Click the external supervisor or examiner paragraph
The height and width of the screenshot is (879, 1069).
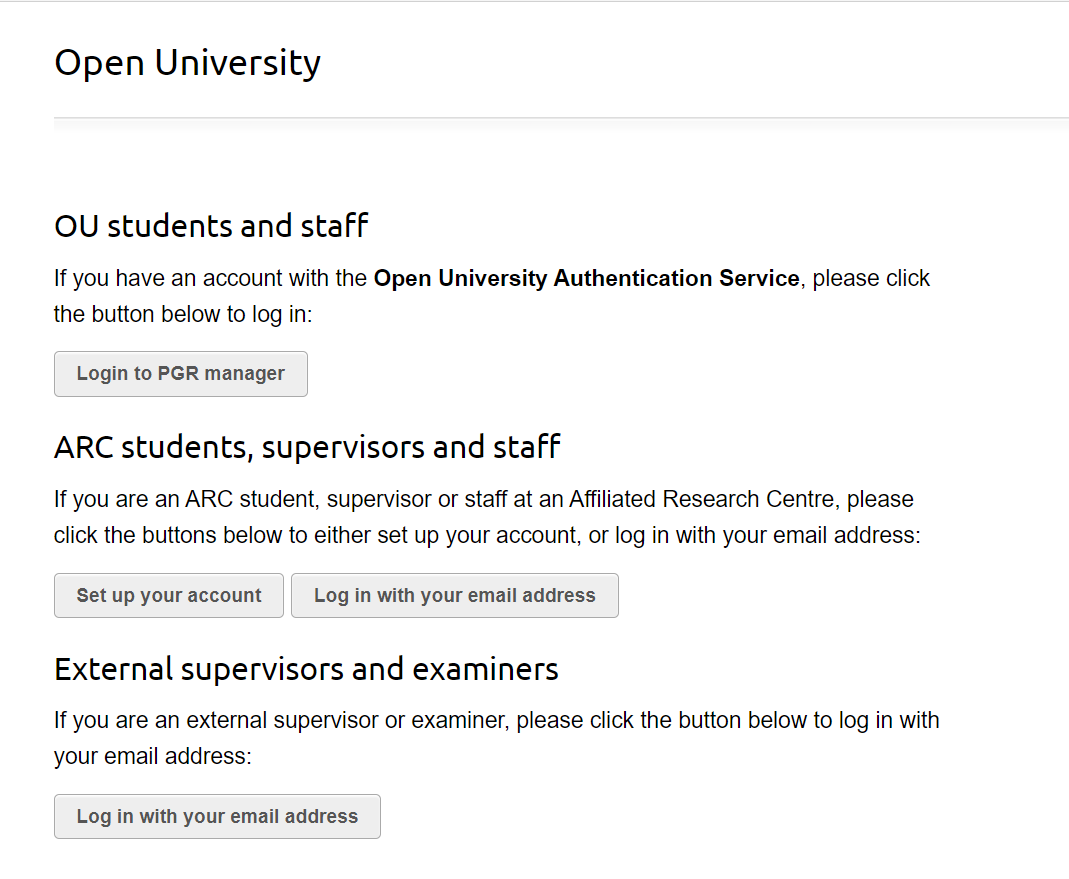496,738
